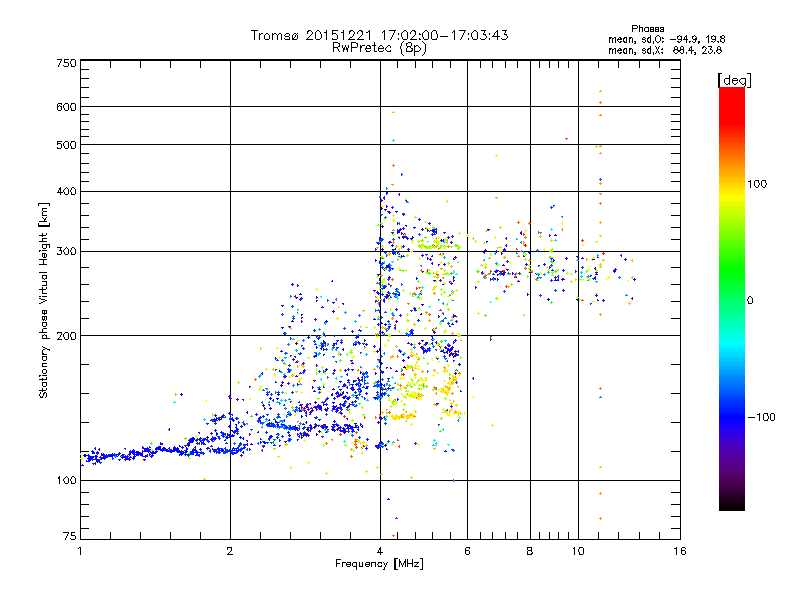This screenshot has width=800, height=600.
Task: Click the plot title 'Tromsø 20151221 17:02:00-17:03:43'
Action: click(379, 35)
